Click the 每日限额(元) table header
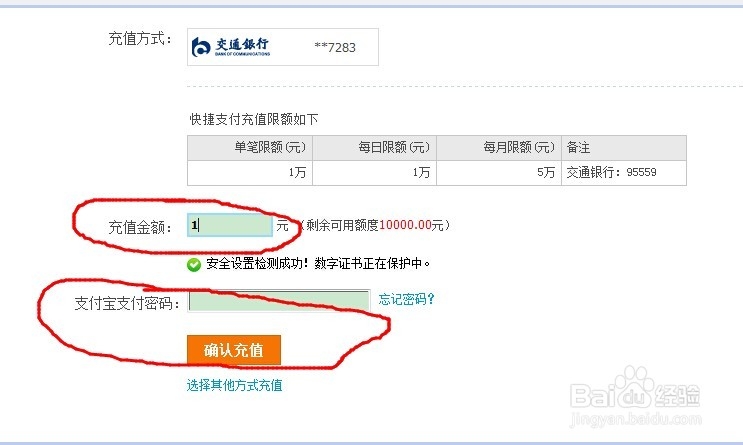This screenshot has height=445, width=743. coord(374,147)
